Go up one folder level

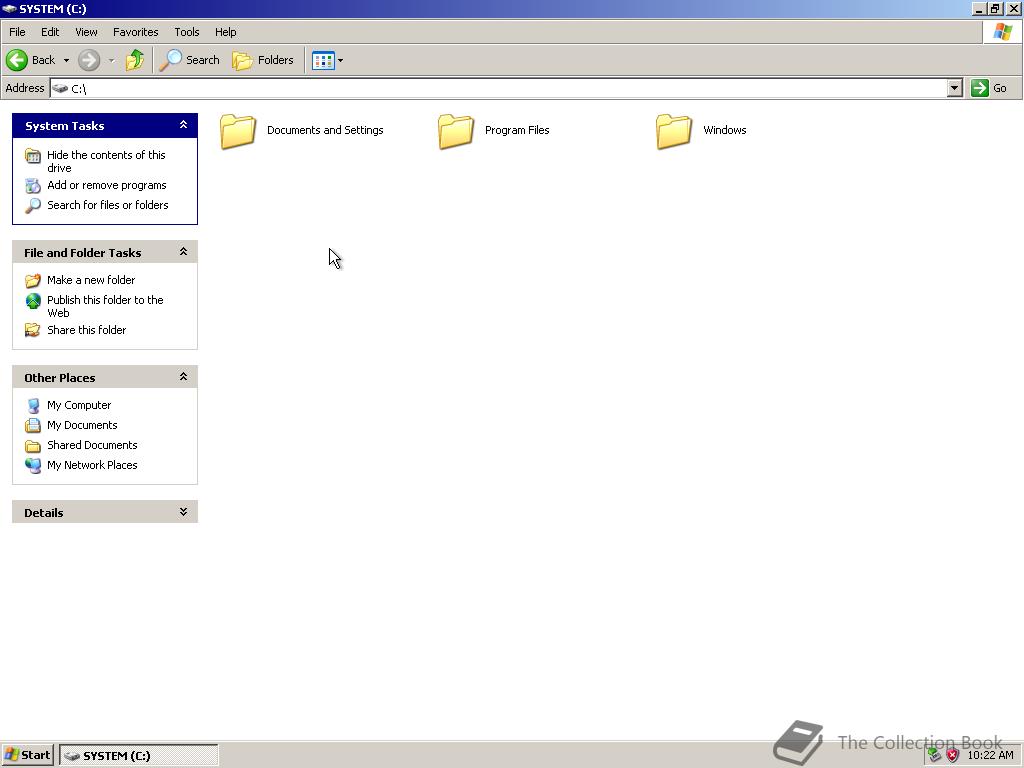(135, 60)
